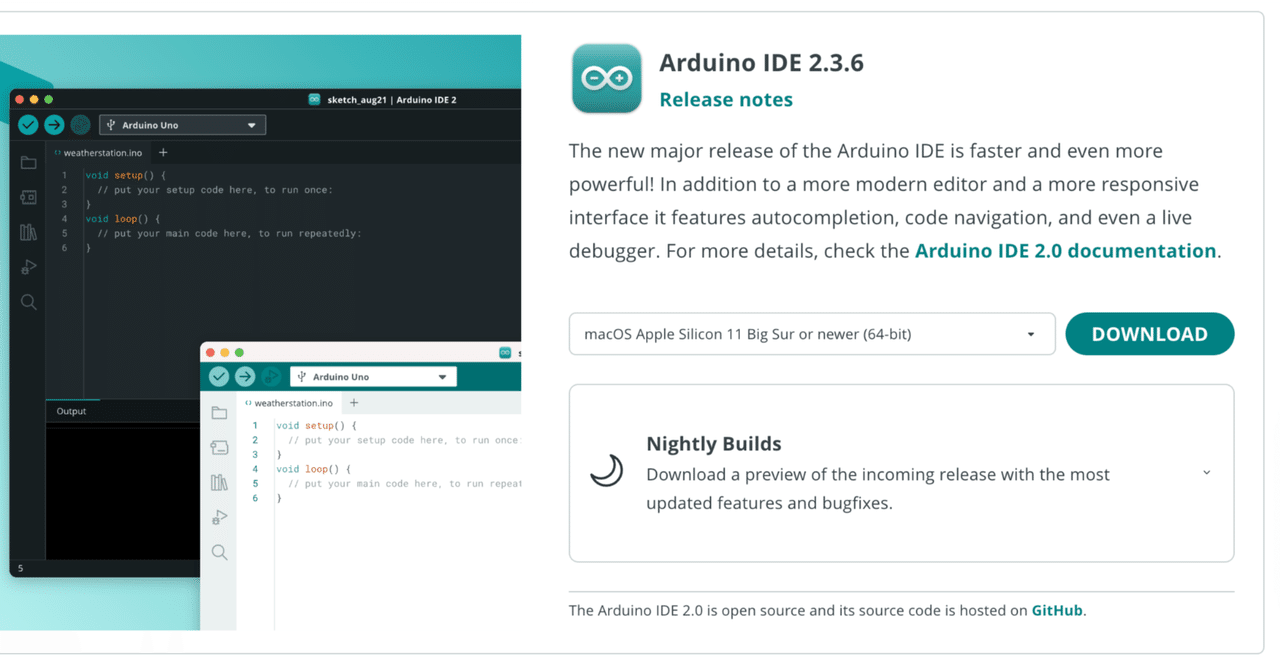Open the Library Manager books icon

tap(28, 231)
